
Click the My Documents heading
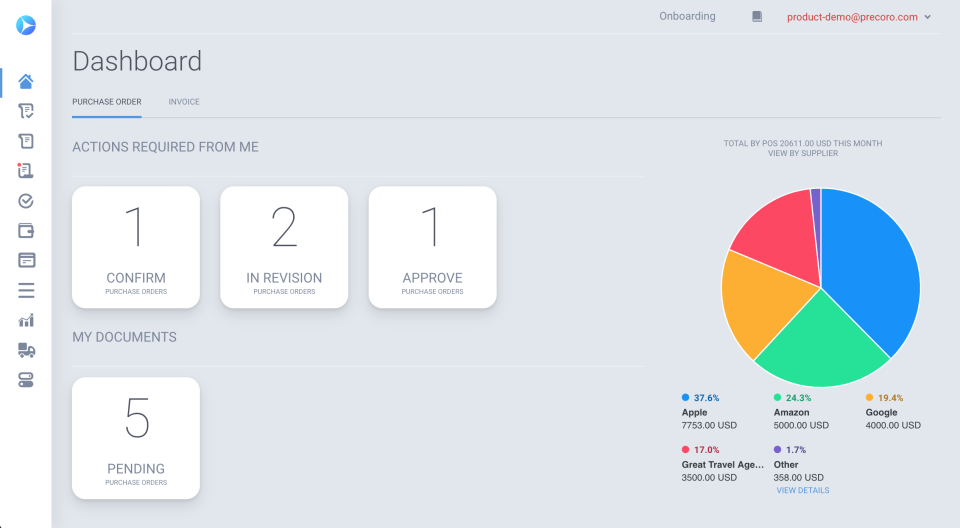(124, 338)
